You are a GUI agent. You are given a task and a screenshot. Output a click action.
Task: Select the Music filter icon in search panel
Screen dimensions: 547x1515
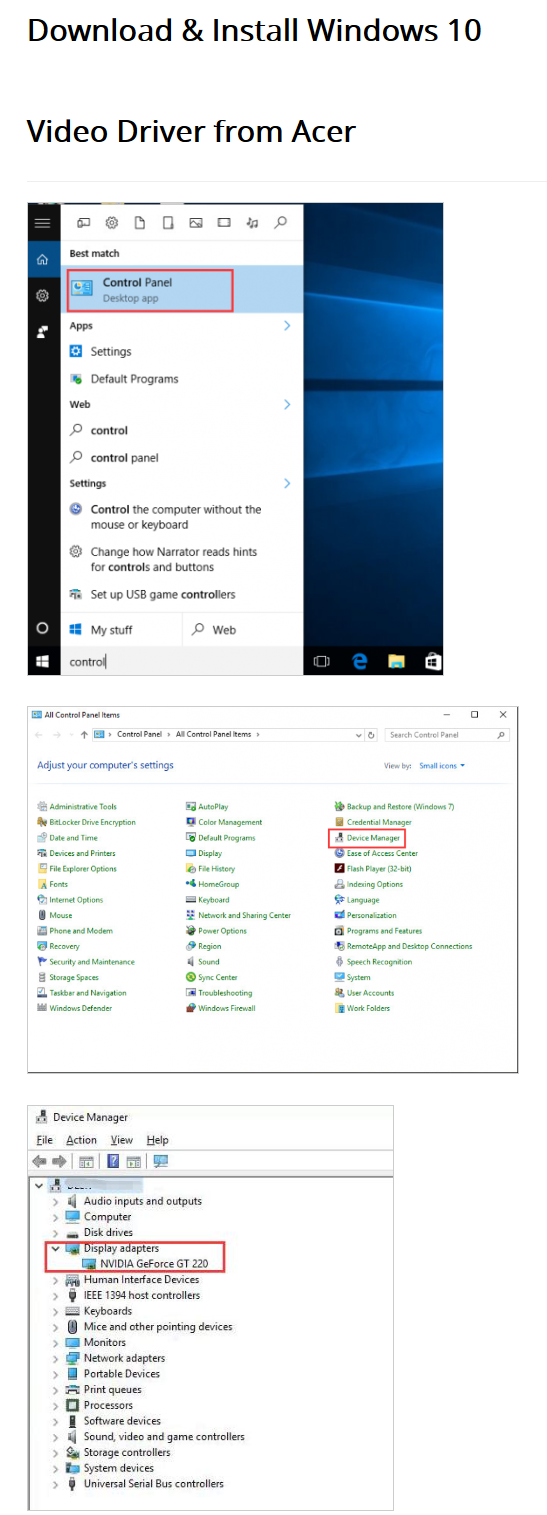(x=252, y=223)
